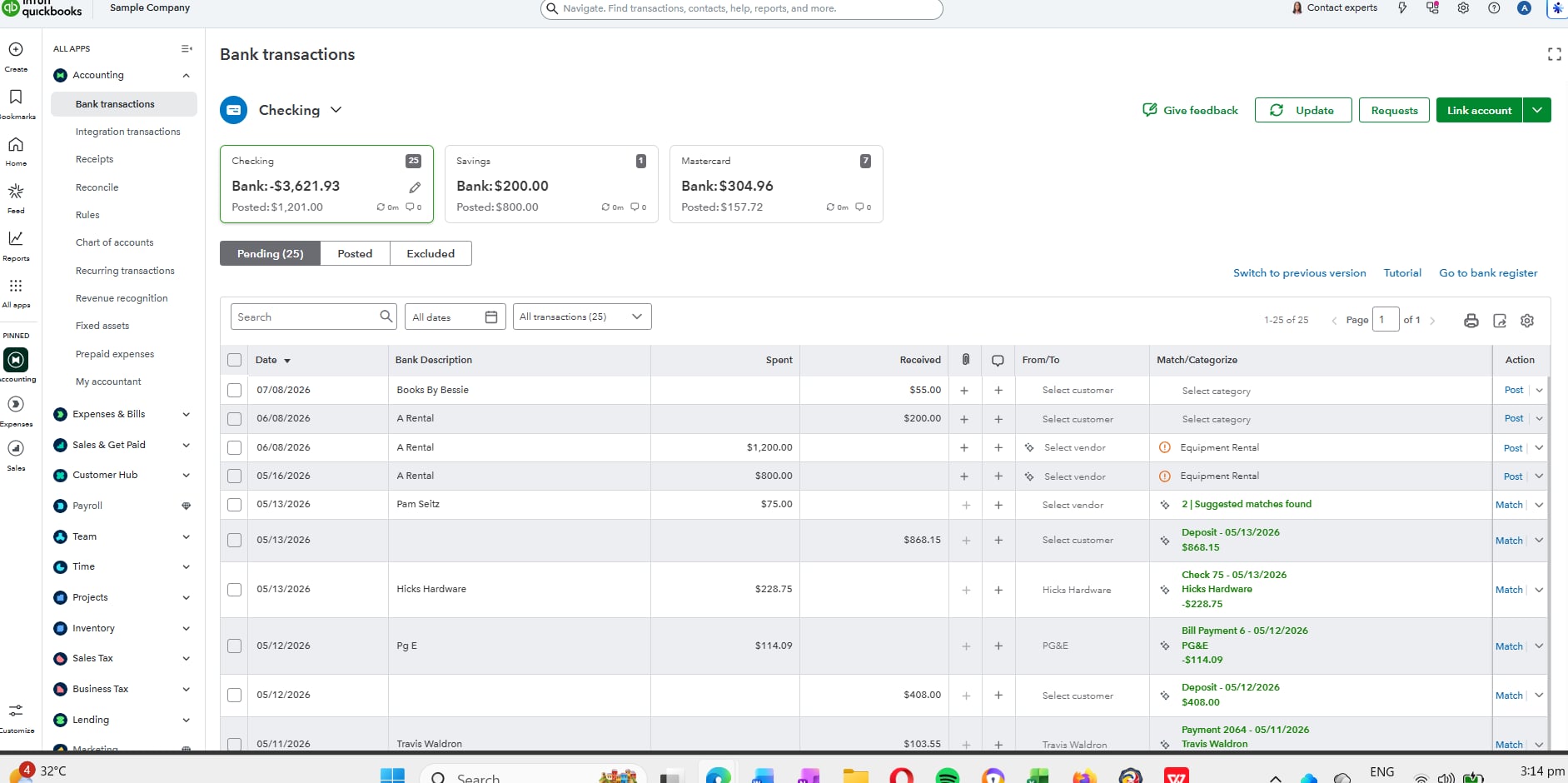
Task: Expand the Customer Hub menu
Action: [187, 476]
